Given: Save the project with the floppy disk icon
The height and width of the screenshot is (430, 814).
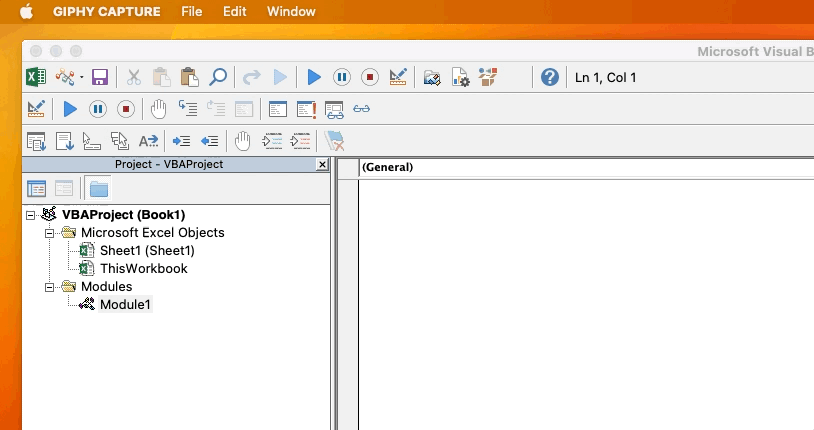Looking at the screenshot, I should [x=100, y=77].
